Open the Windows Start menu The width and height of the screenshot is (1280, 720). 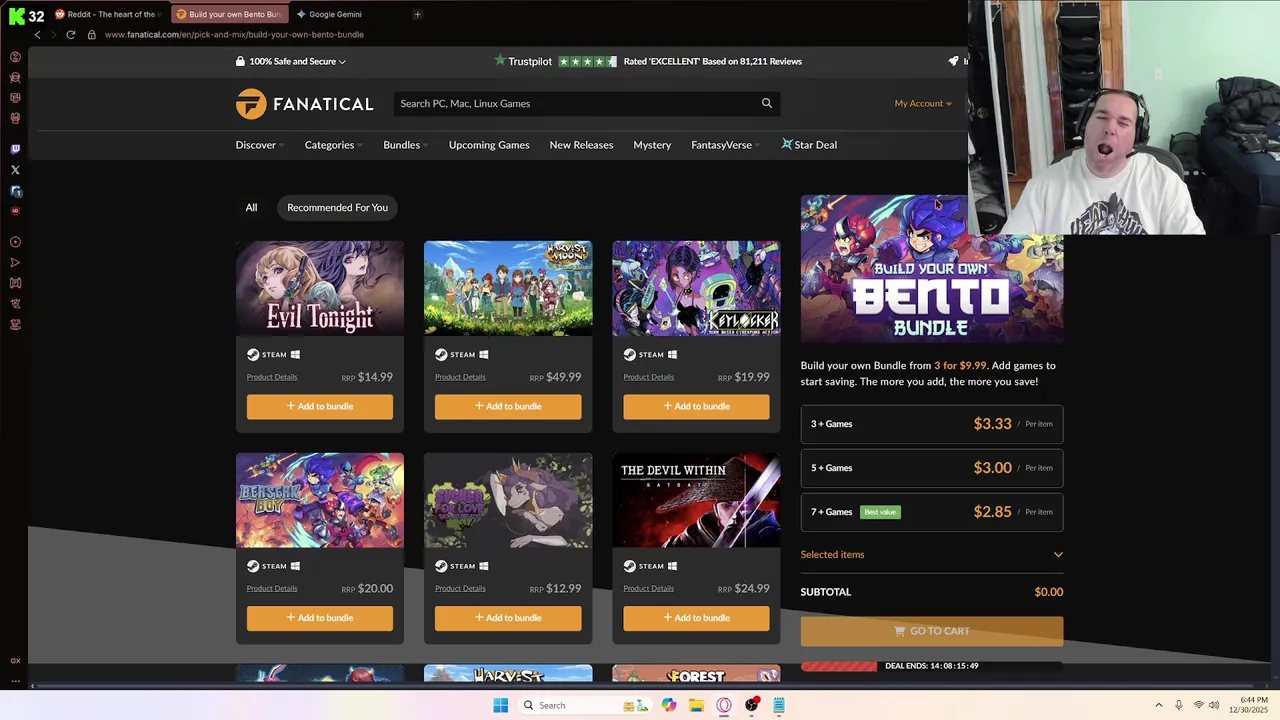pos(501,705)
